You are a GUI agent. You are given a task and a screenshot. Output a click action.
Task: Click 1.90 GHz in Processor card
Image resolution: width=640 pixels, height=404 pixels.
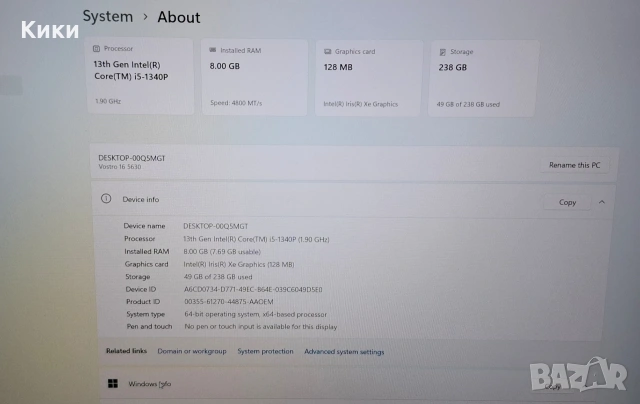pyautogui.click(x=108, y=101)
